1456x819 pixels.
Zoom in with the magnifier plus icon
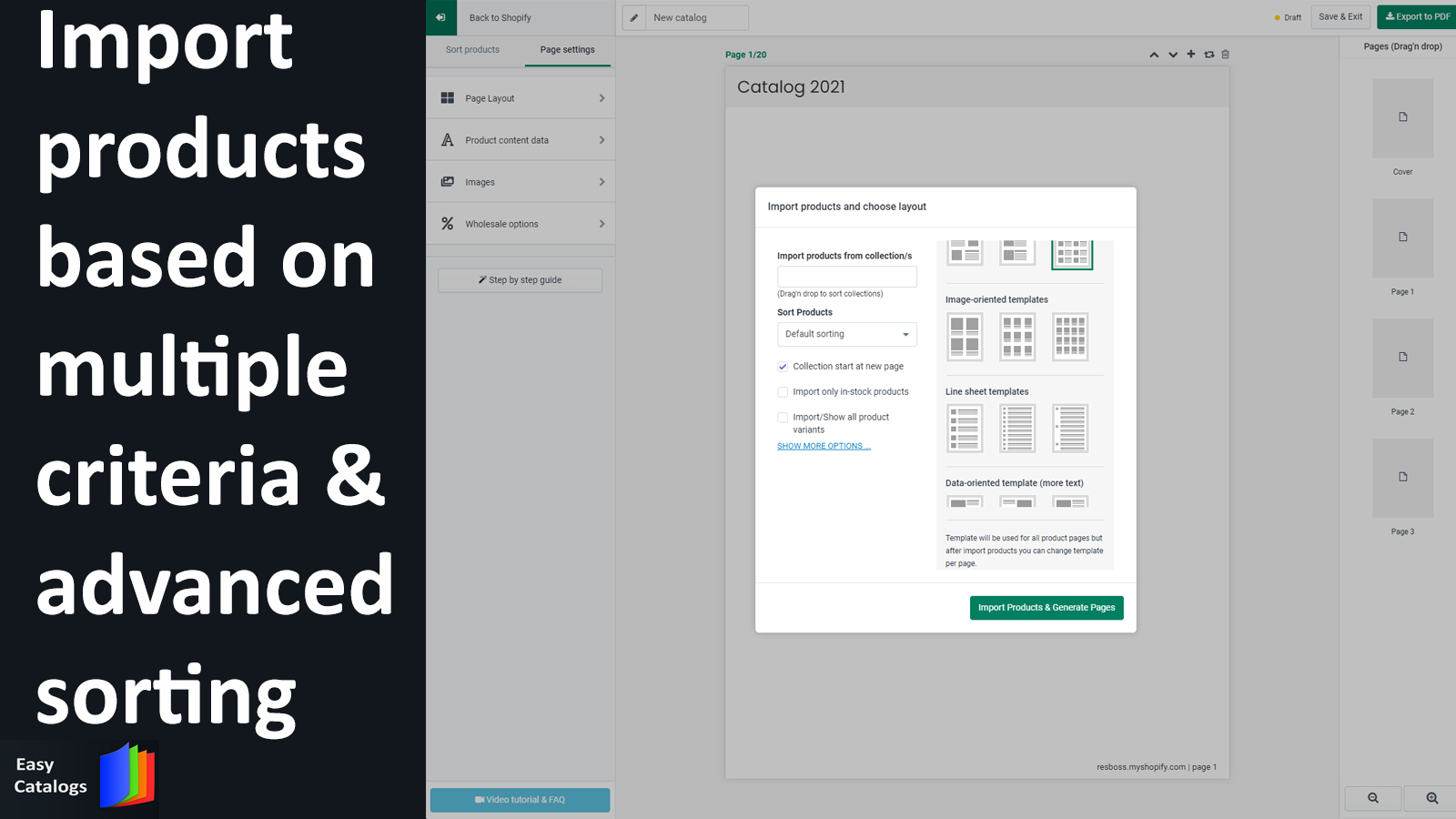[x=1432, y=798]
